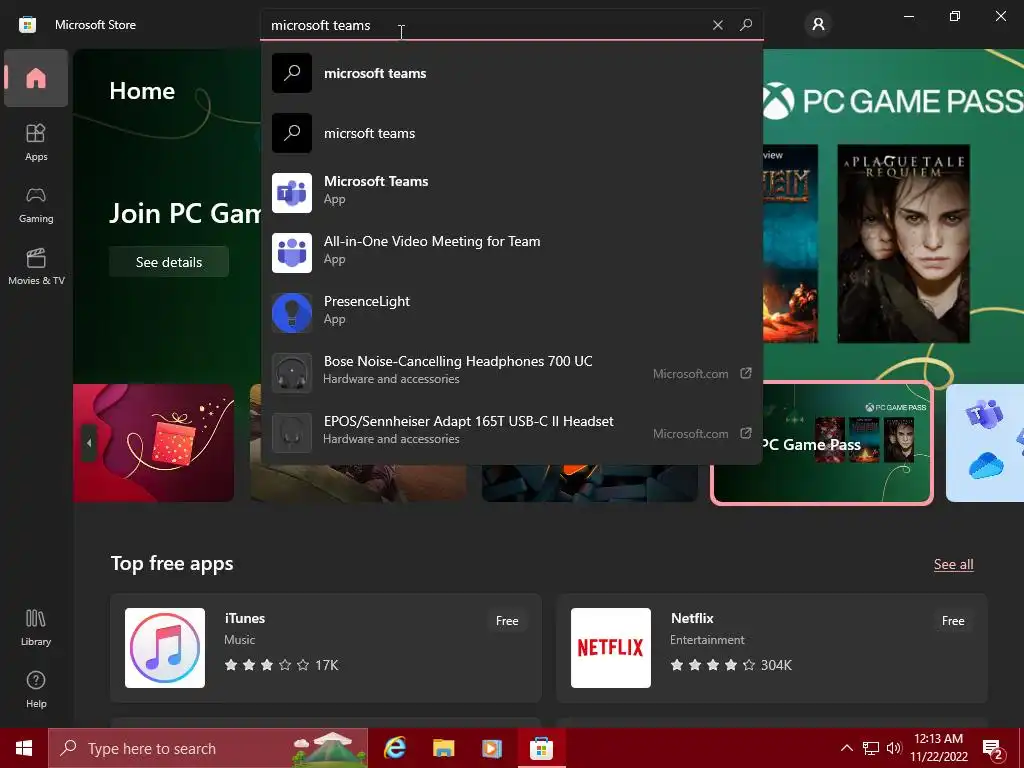Click the Netflix app title text
This screenshot has width=1024, height=768.
coord(692,618)
